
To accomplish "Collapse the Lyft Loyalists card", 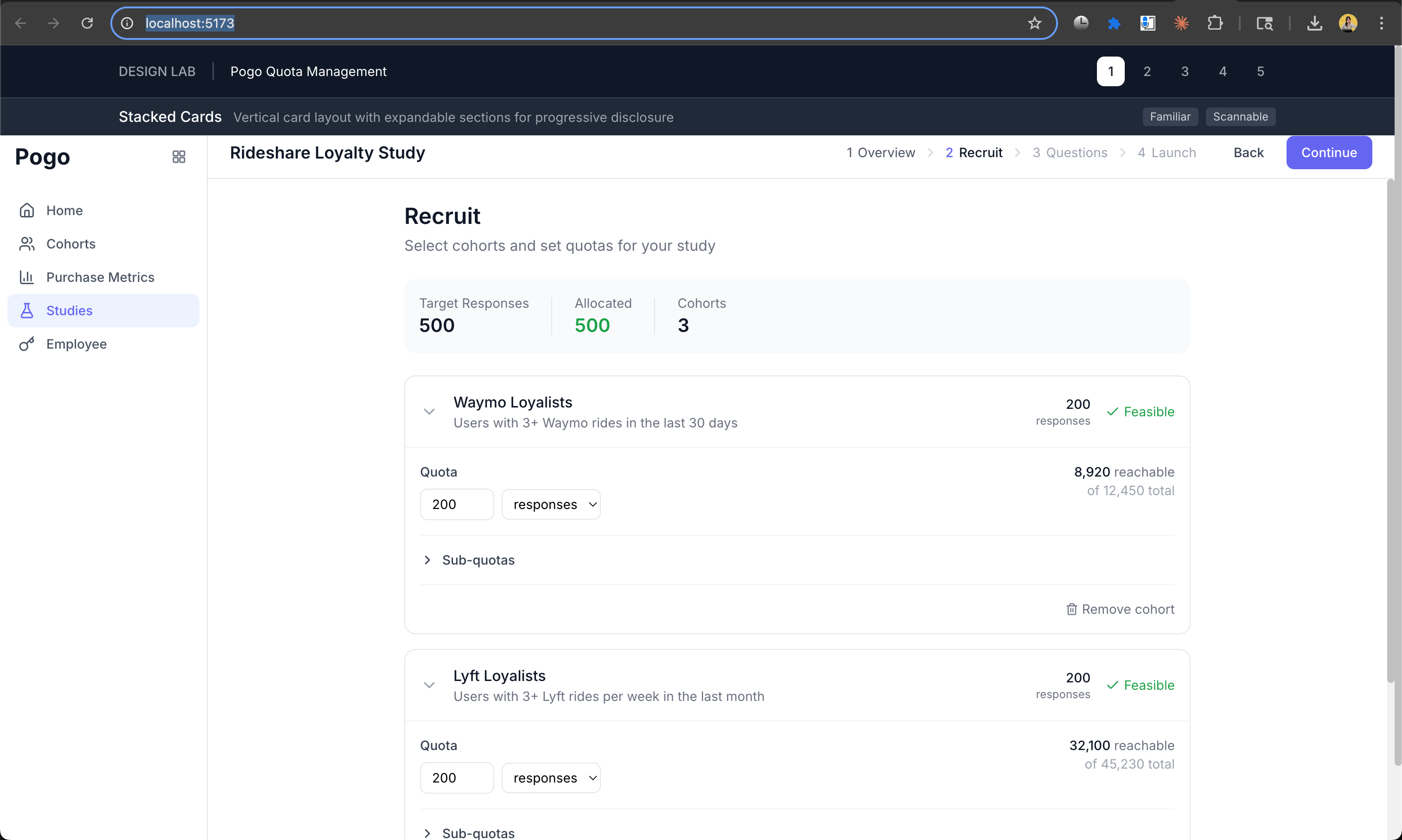I will click(429, 686).
